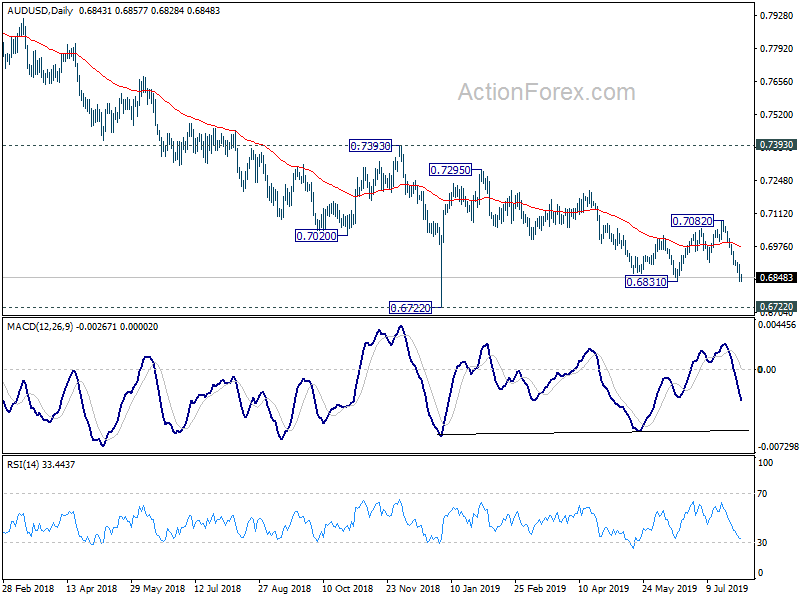Screen dimensions: 800x600
Task: Click the 0.76560 price axis value
Action: (x=777, y=82)
